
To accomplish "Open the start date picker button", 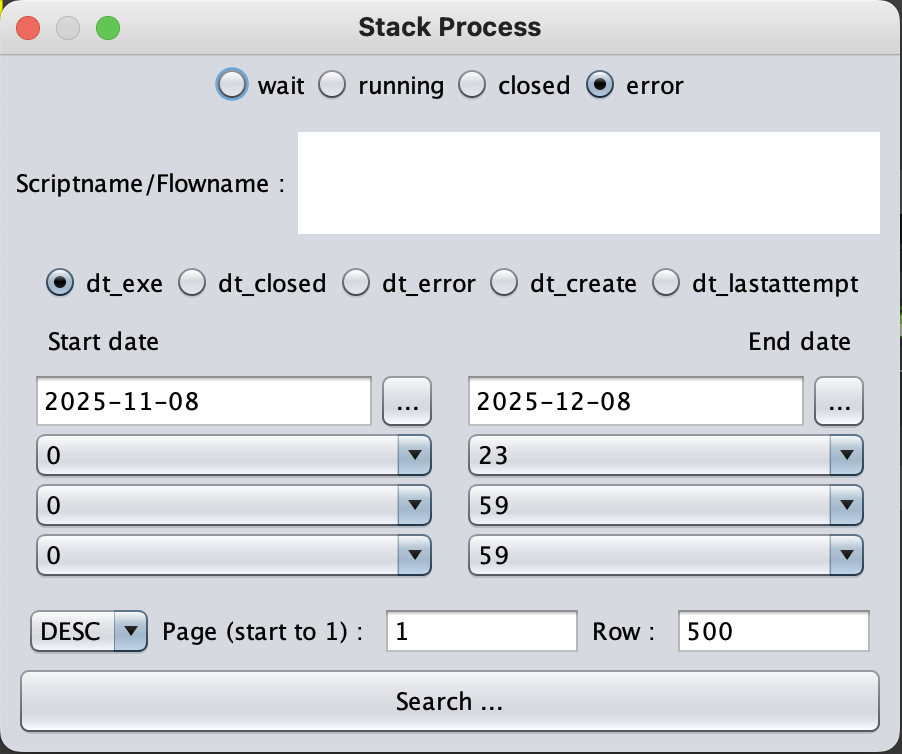I will tap(407, 402).
